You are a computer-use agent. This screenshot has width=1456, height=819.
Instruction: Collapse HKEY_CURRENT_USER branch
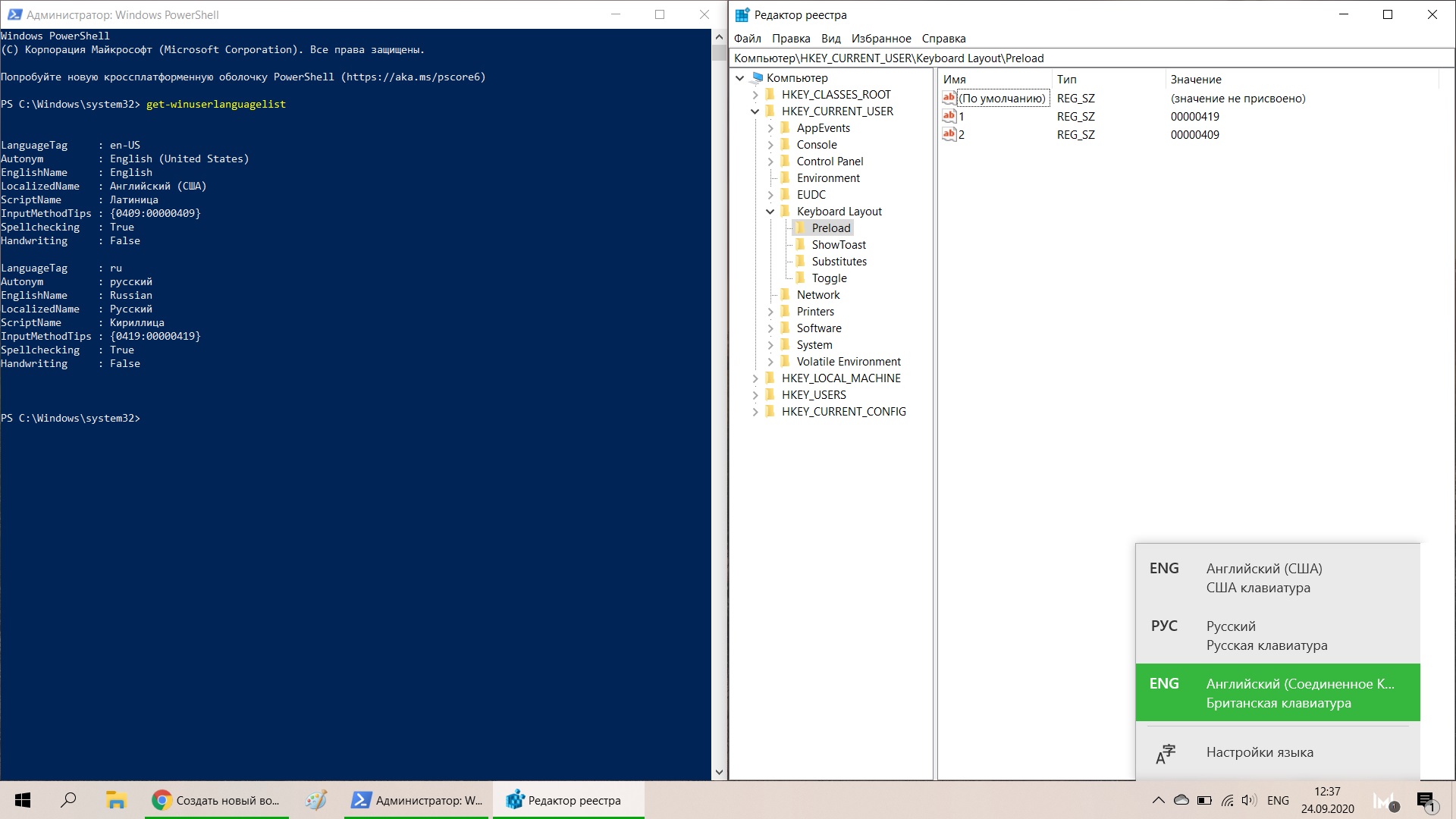point(755,111)
